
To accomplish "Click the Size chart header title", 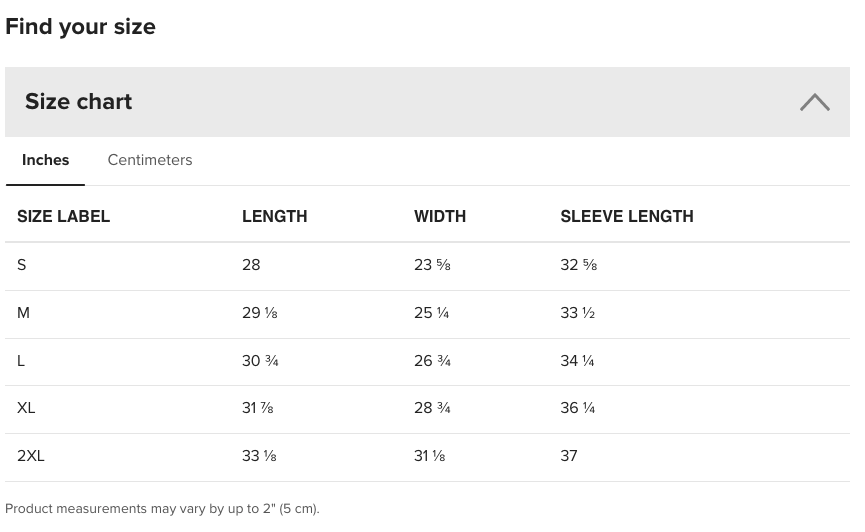I will [x=79, y=102].
